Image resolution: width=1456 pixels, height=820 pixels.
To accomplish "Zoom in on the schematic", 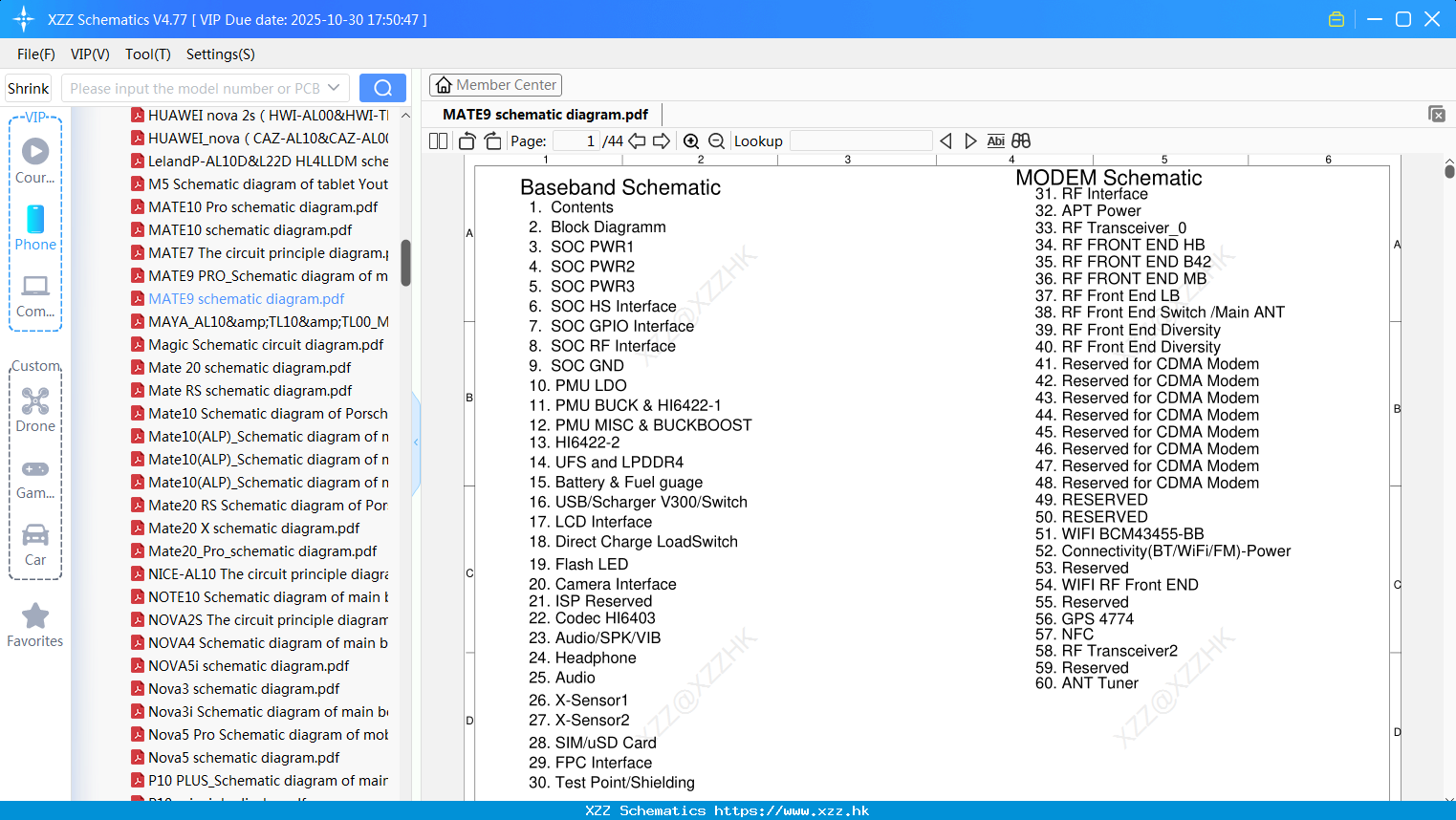I will [691, 141].
